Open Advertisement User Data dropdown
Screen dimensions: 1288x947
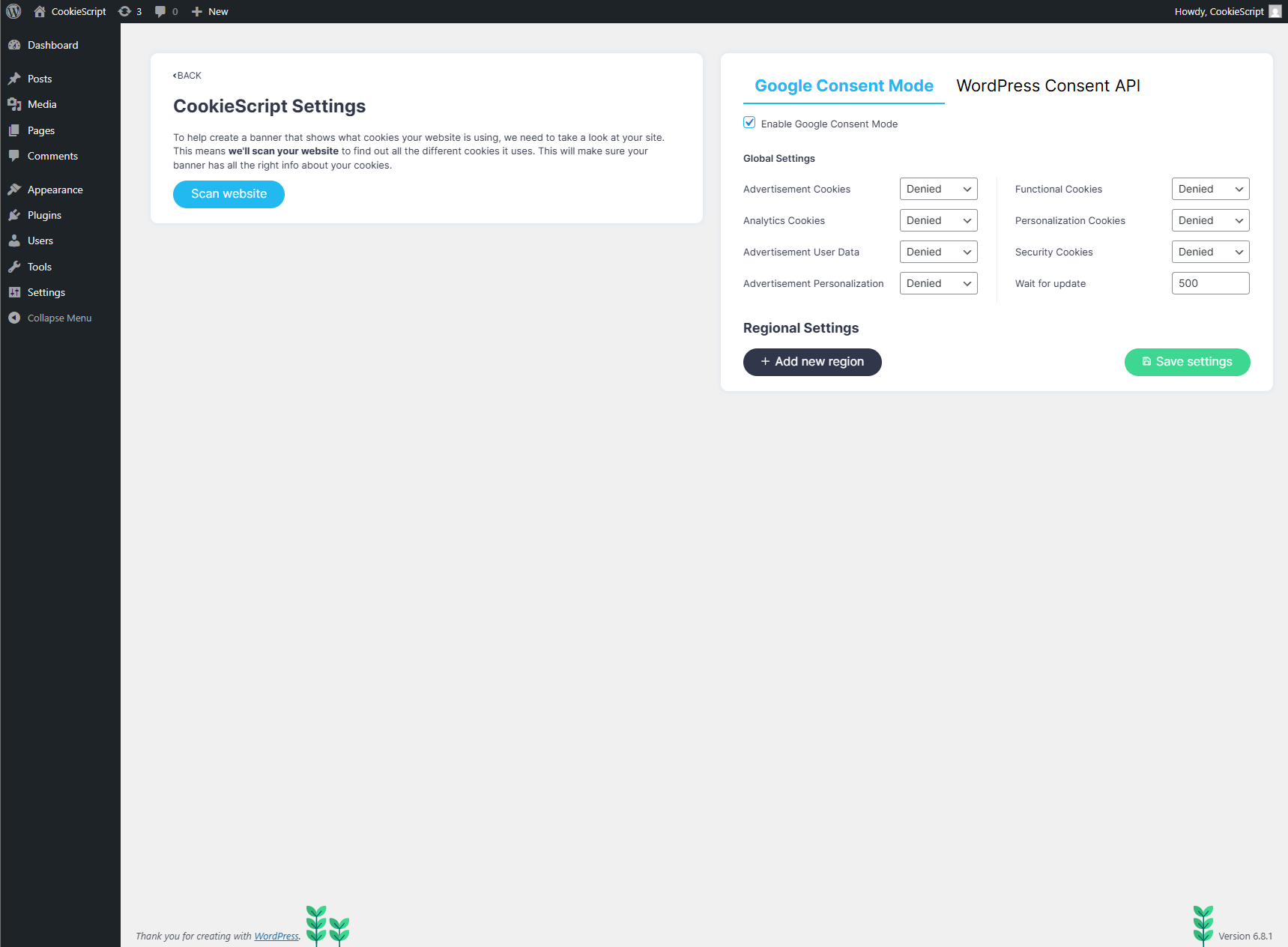tap(938, 252)
